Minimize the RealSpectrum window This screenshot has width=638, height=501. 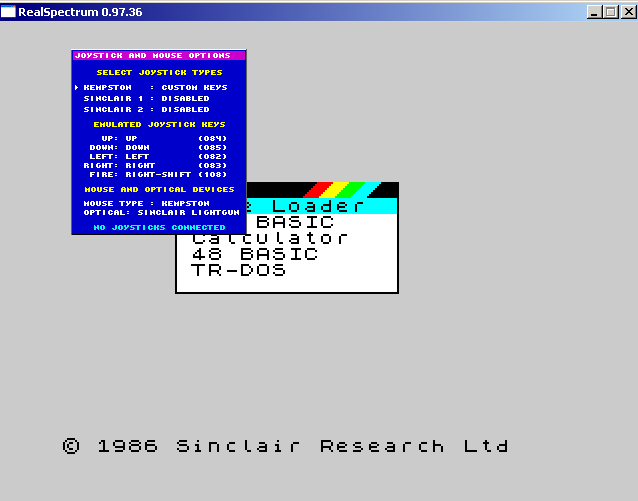click(x=594, y=12)
